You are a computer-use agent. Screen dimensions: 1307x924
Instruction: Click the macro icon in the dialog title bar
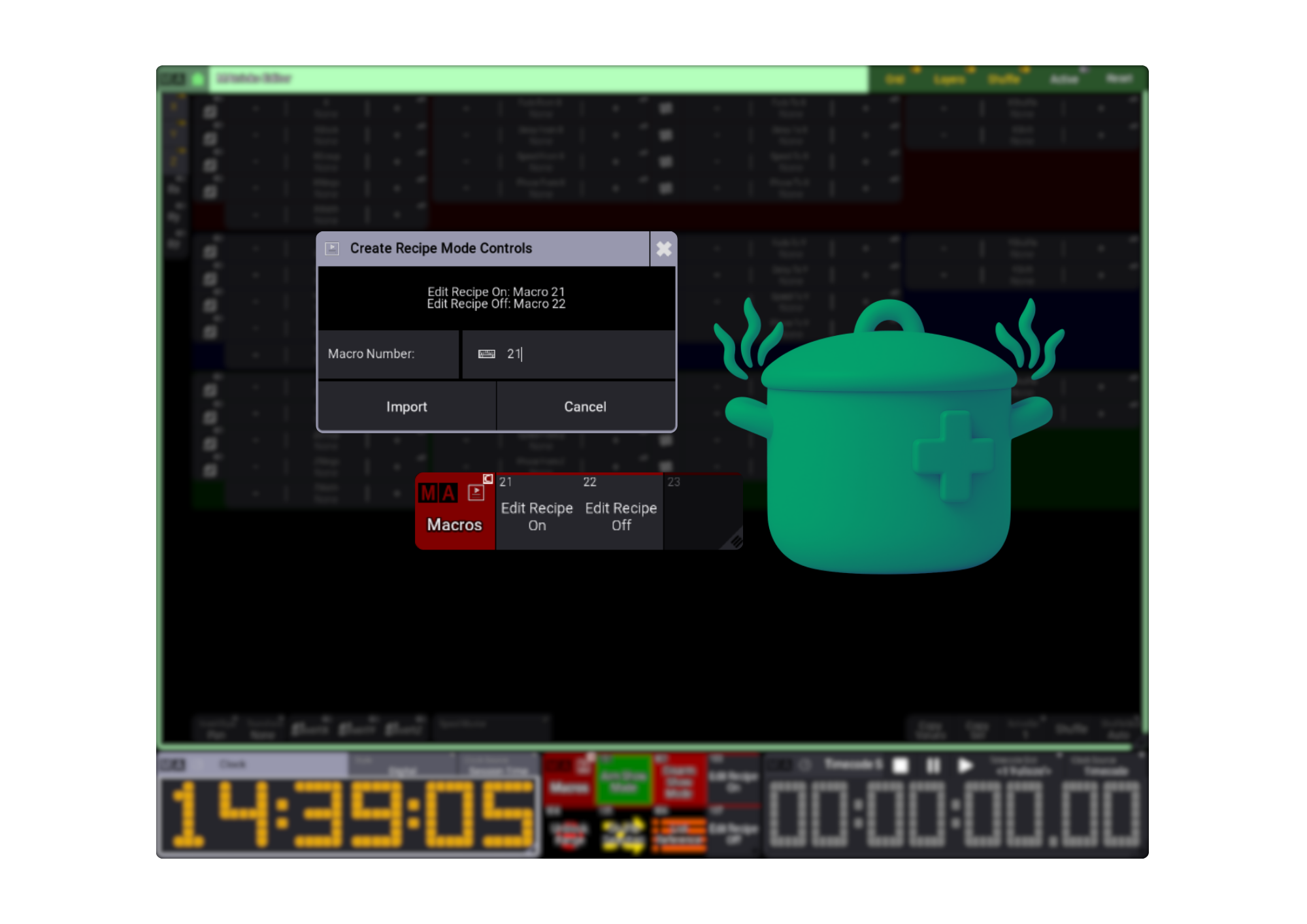click(332, 248)
